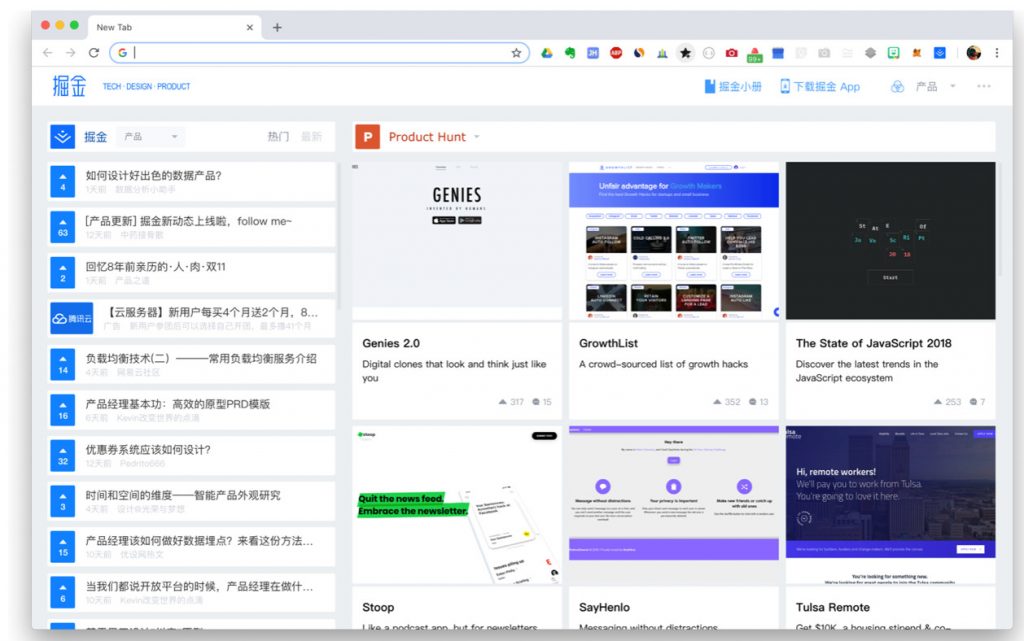Click the Product Hunt orange P logo
1024x641 pixels.
coord(368,136)
